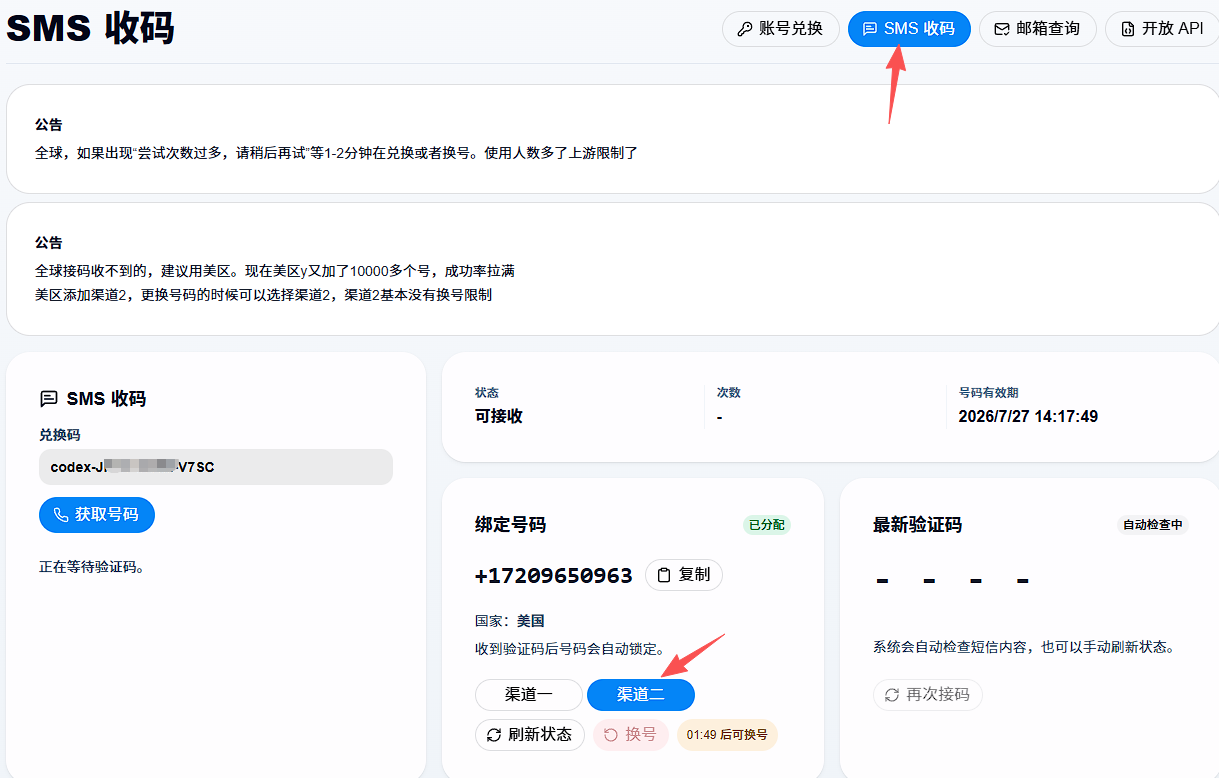Select 渠道一 channel option
The width and height of the screenshot is (1219, 778).
point(529,695)
